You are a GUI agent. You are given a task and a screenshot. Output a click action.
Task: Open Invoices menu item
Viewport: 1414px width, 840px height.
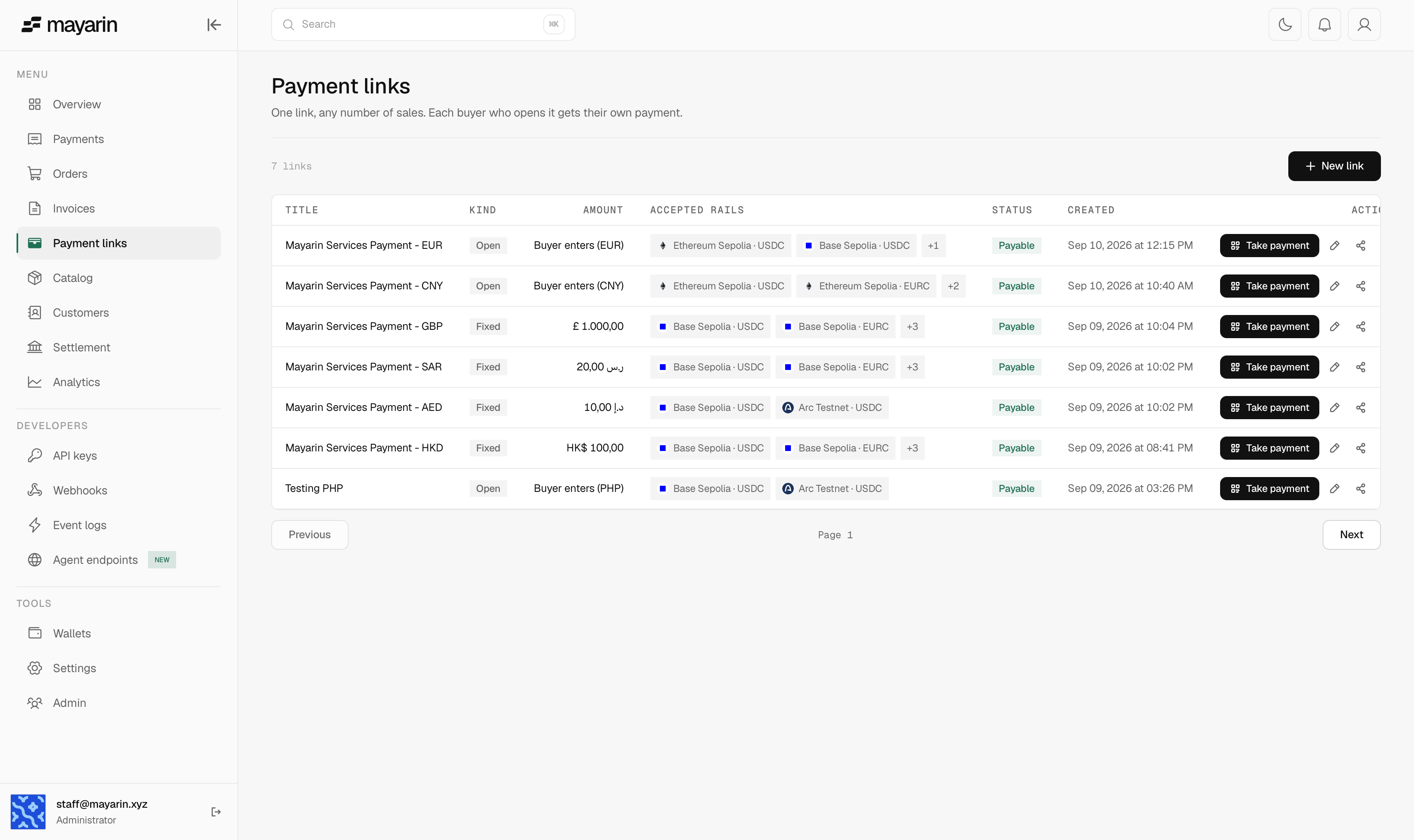(118, 208)
